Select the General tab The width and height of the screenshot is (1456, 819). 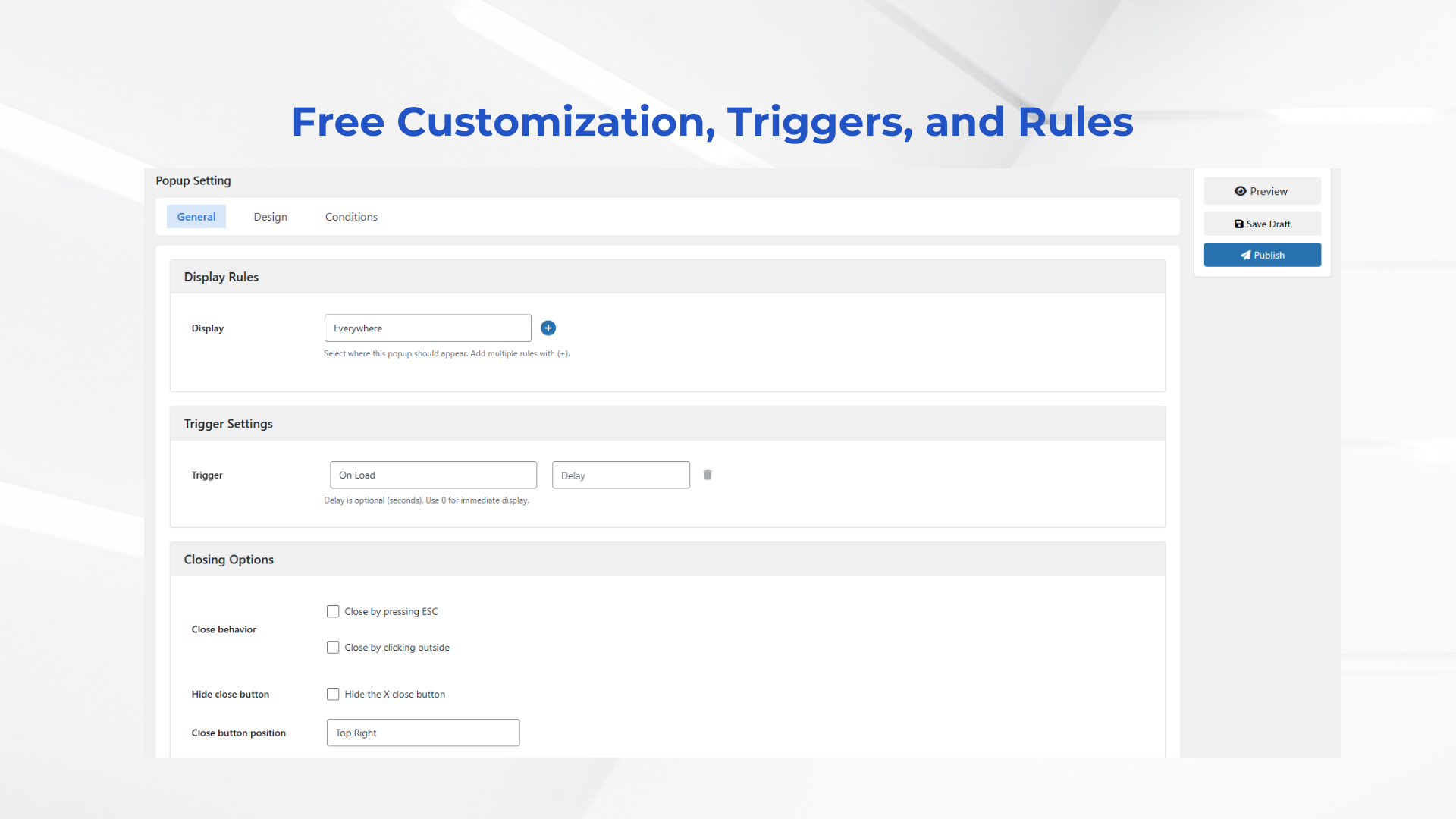196,217
